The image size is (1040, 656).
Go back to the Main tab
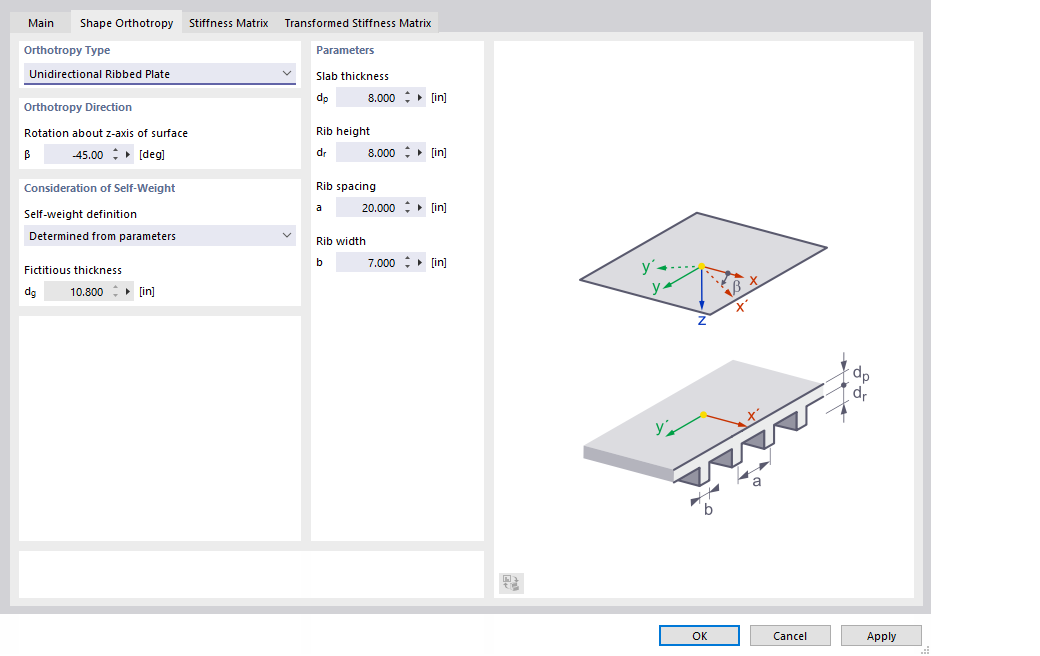coord(40,22)
